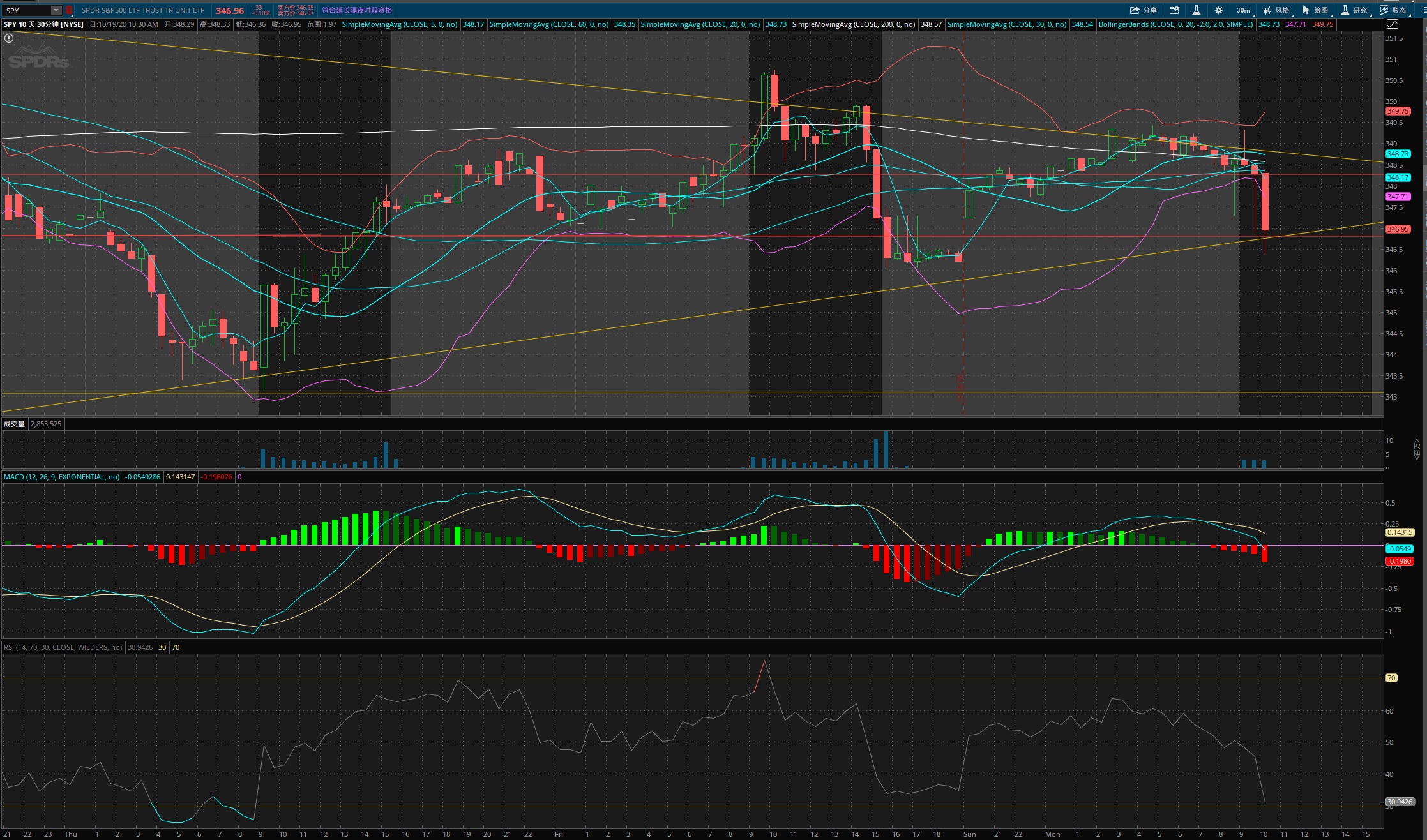Click the RSI (14, 70, 30) study label

[63, 647]
